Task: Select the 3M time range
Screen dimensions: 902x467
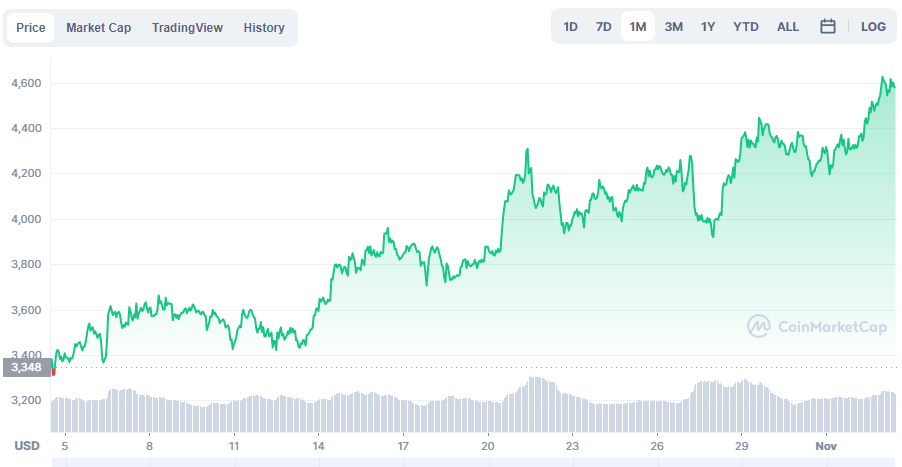Action: point(673,26)
